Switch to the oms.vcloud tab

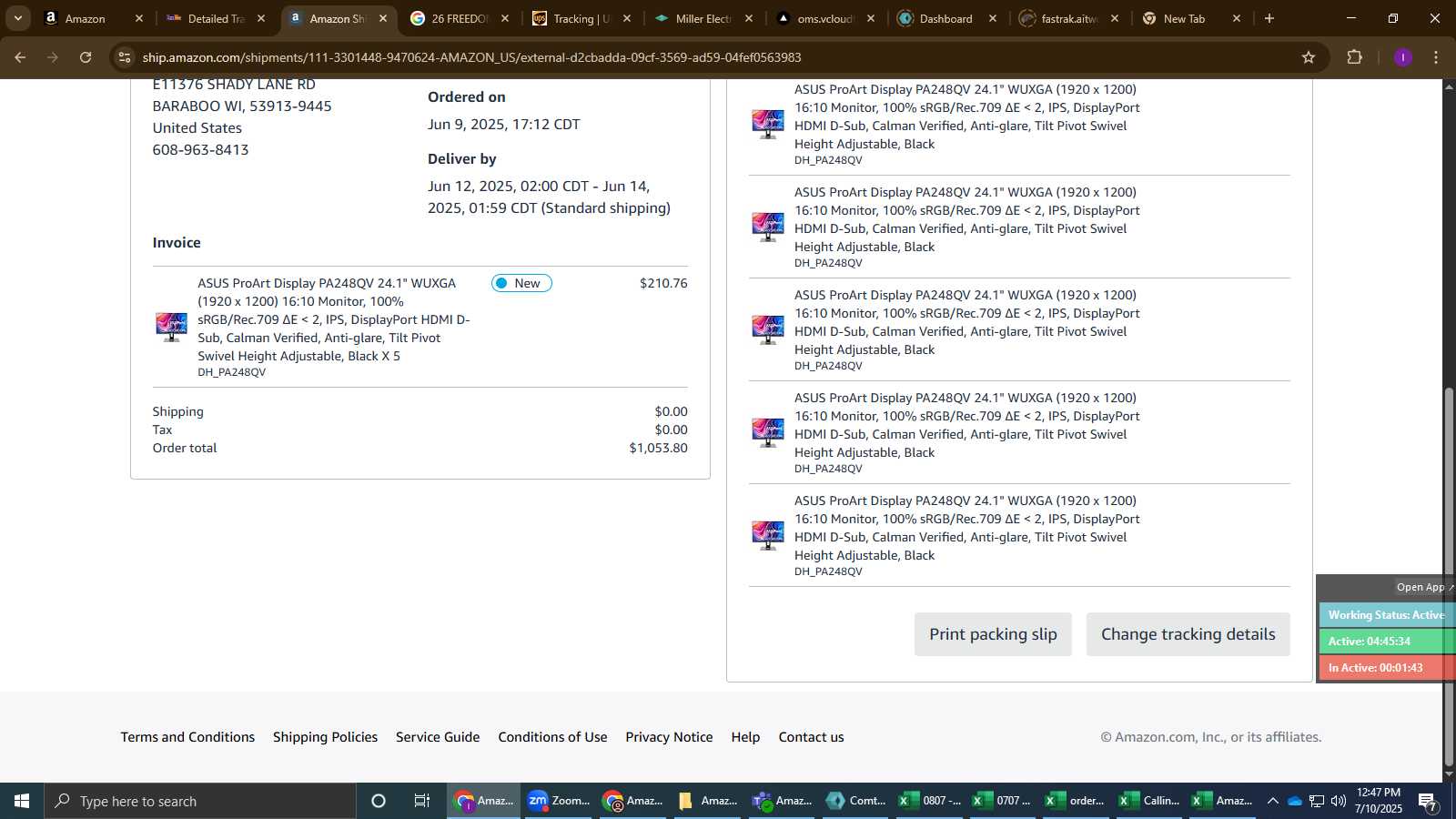coord(825,18)
